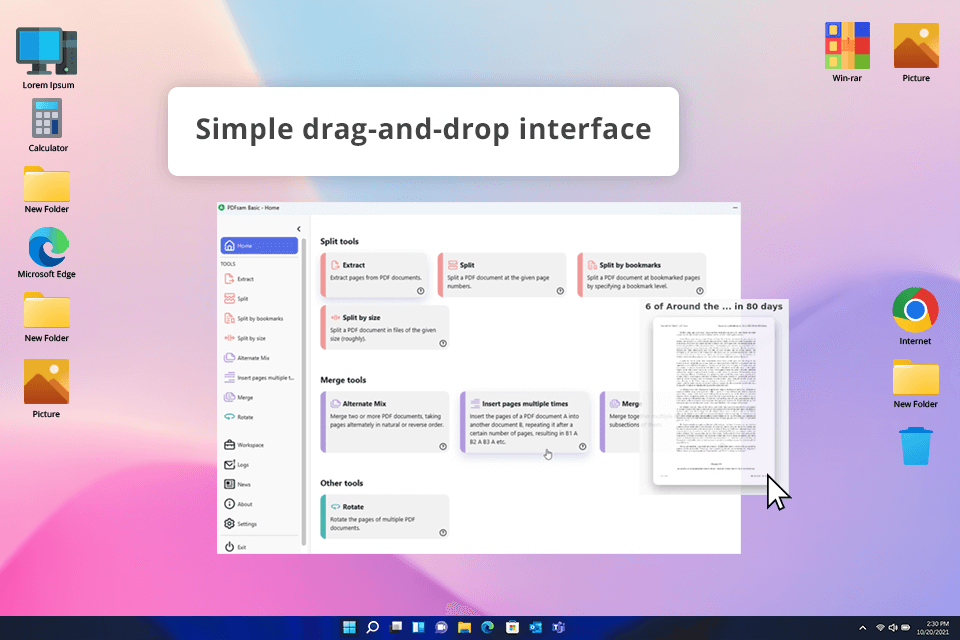Viewport: 960px width, 640px height.
Task: Open taskbar Search
Action: (x=372, y=627)
